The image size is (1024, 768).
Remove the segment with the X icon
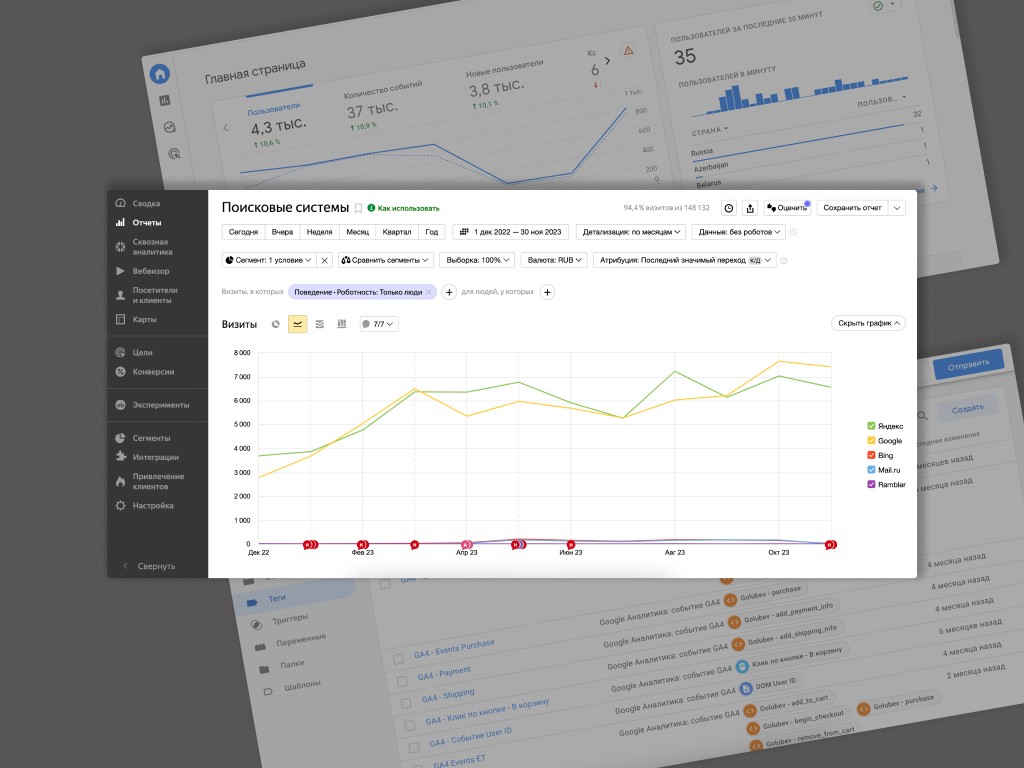[x=325, y=260]
